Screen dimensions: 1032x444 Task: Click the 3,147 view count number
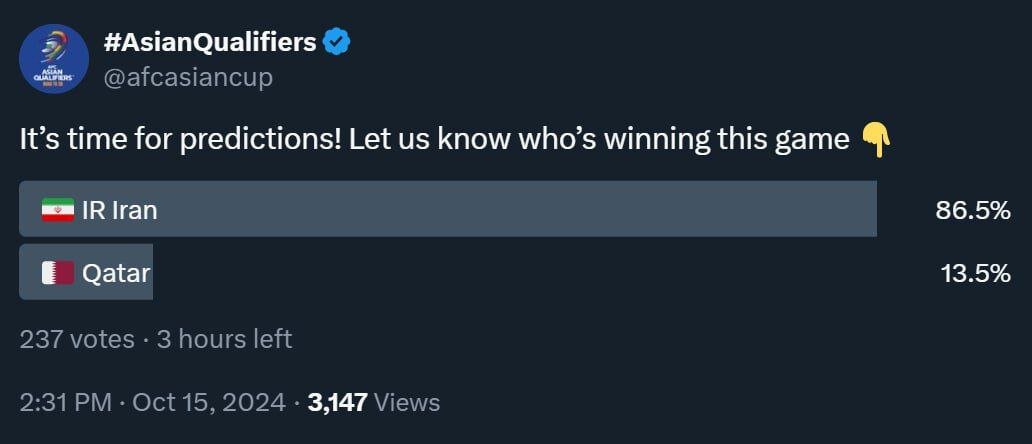(x=338, y=402)
